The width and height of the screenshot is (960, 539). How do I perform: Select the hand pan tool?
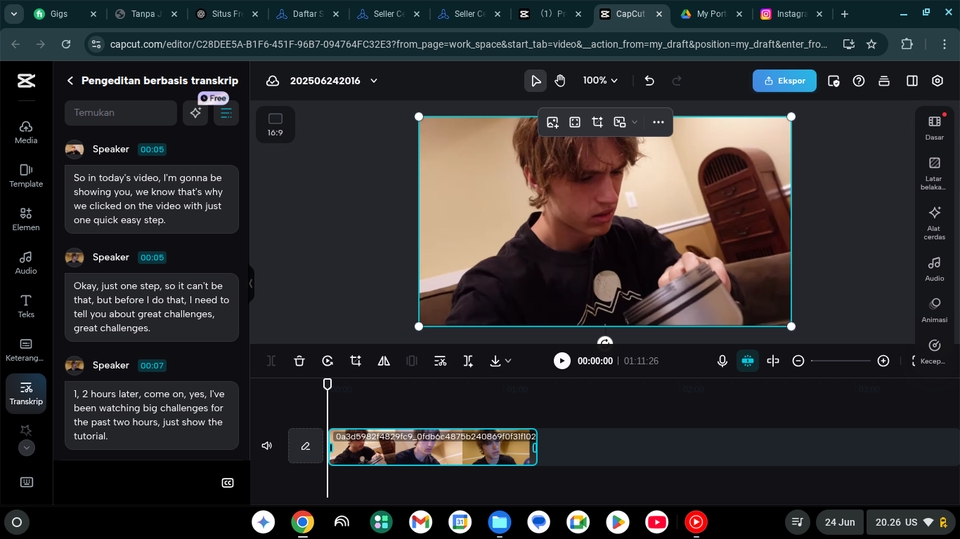560,80
